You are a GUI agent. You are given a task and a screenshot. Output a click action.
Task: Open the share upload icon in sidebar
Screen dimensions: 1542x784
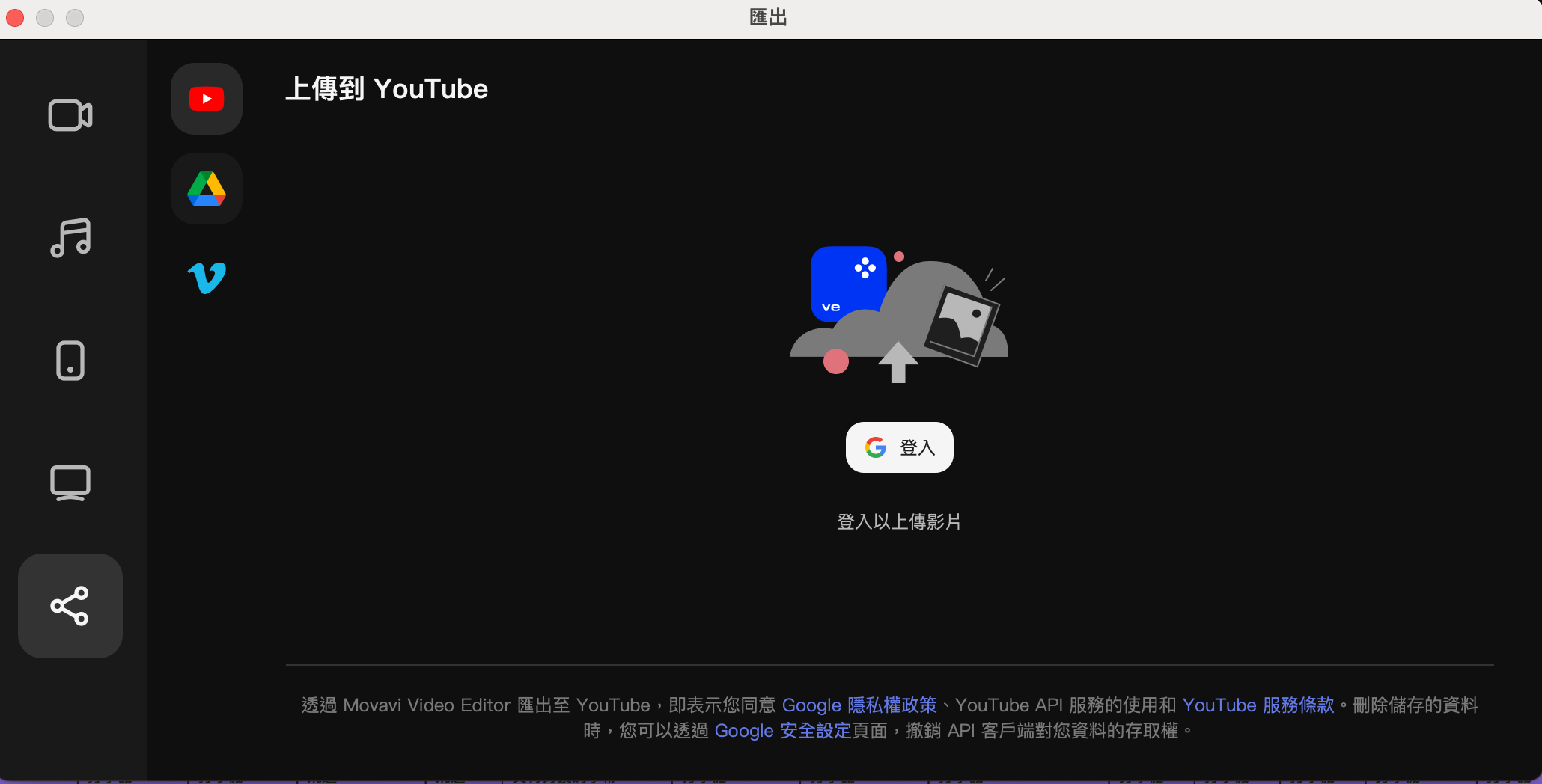pos(70,606)
